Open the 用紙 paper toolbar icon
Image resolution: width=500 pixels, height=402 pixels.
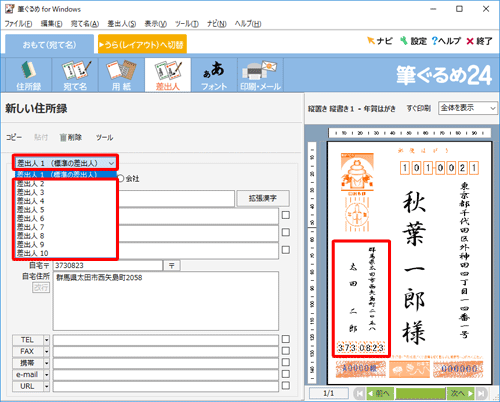click(121, 75)
